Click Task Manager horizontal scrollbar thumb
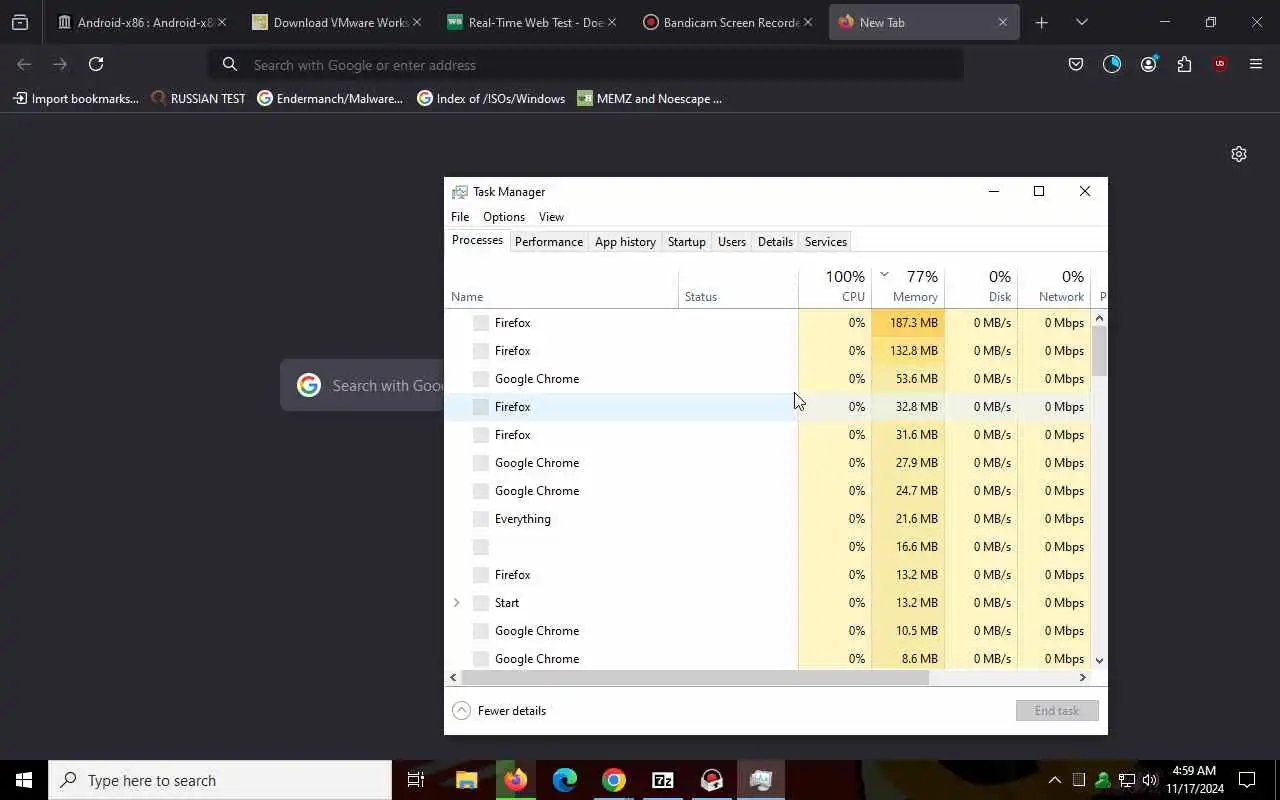 coord(695,677)
